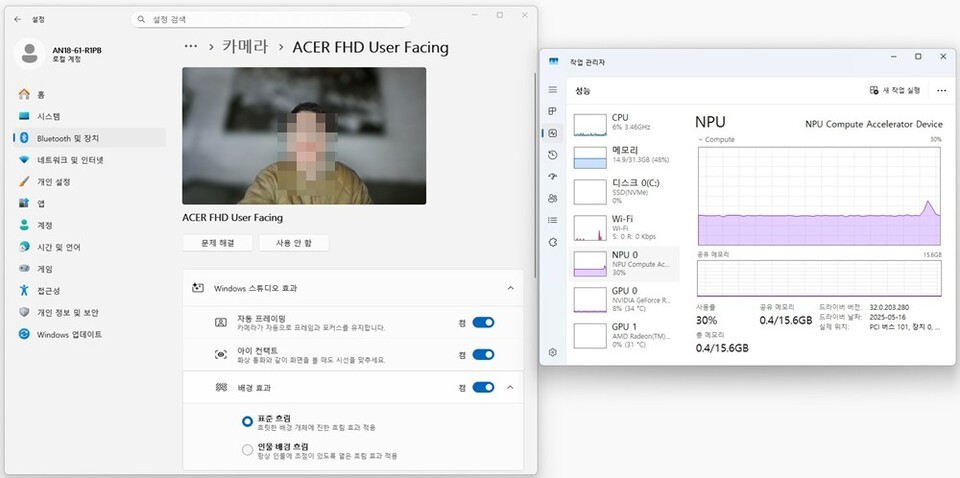Click the 시간 및 언어 globe clock icon

point(24,247)
